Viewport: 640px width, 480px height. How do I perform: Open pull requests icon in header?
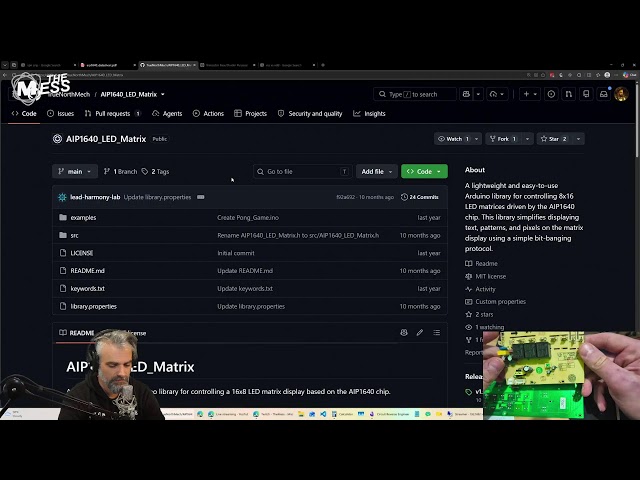(x=569, y=94)
